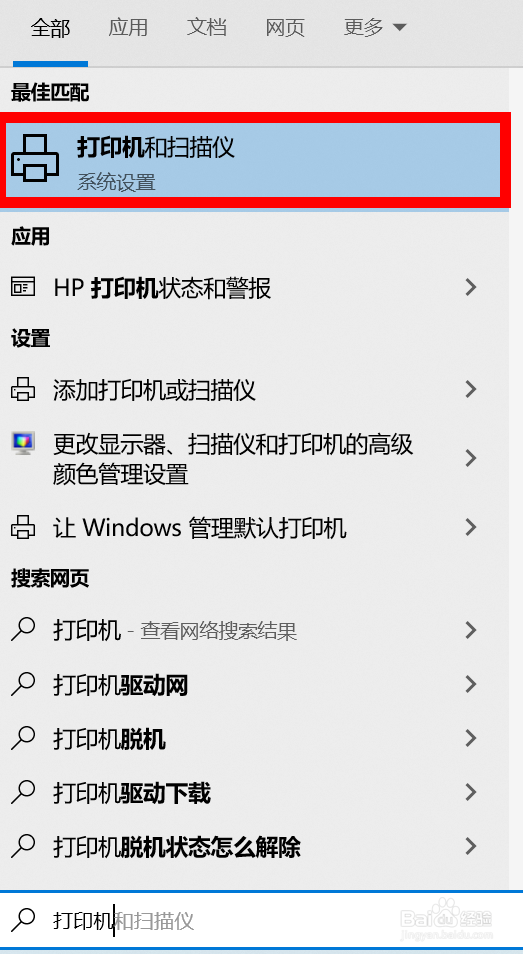
Task: Click the search input field with 打印机
Action: [262, 921]
